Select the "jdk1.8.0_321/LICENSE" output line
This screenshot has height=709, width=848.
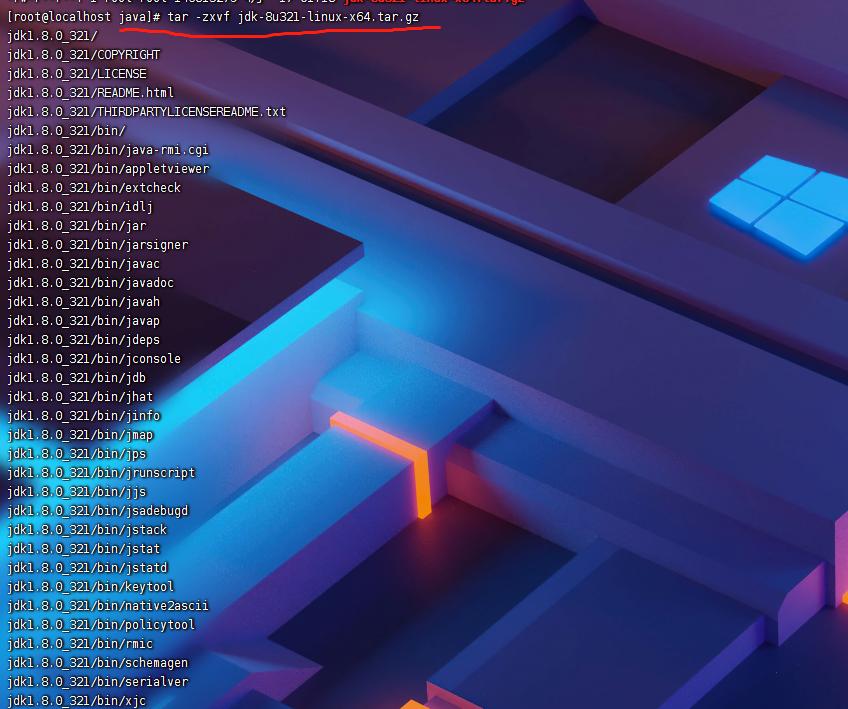click(77, 74)
